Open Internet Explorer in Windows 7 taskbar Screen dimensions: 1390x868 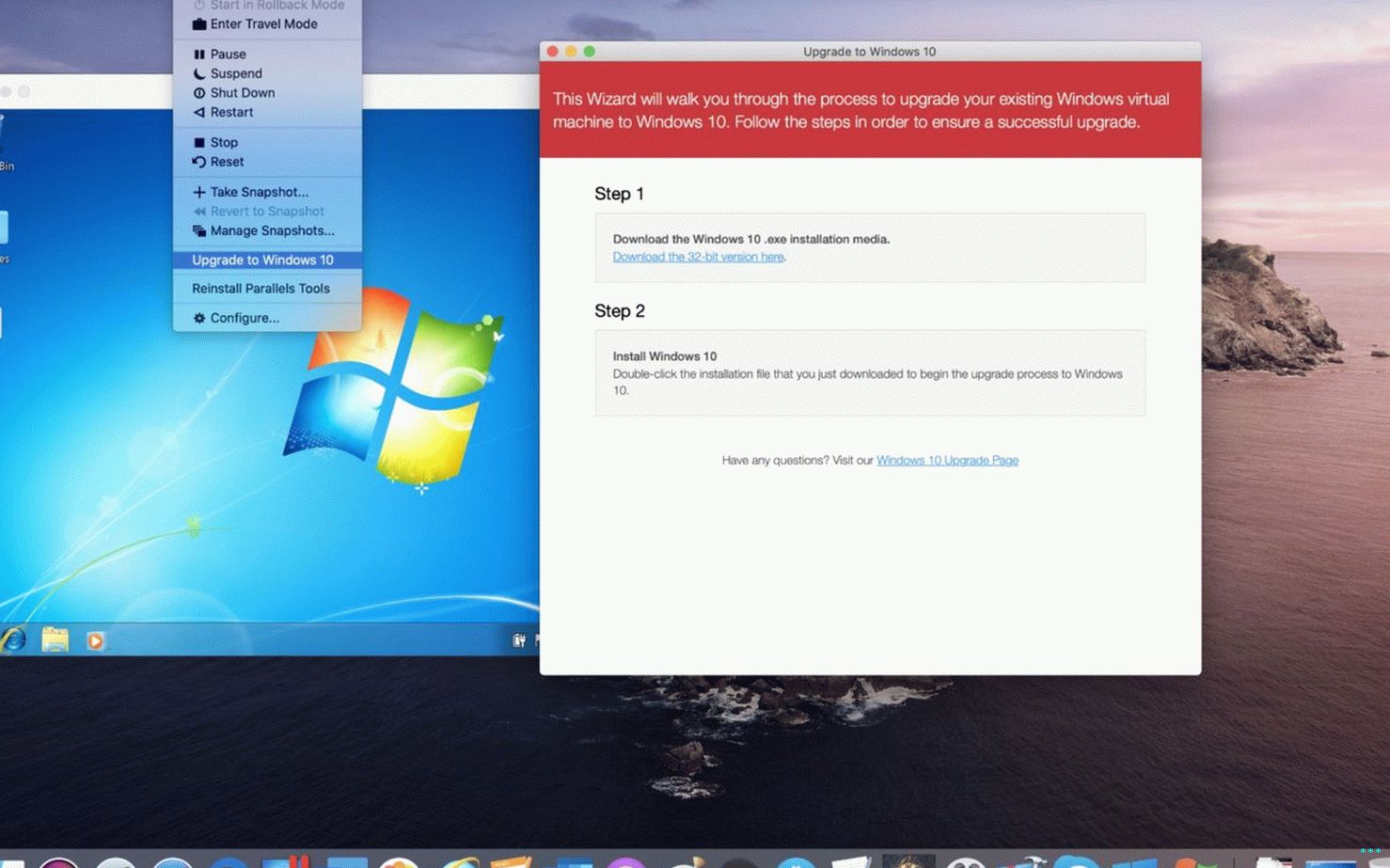pos(13,640)
